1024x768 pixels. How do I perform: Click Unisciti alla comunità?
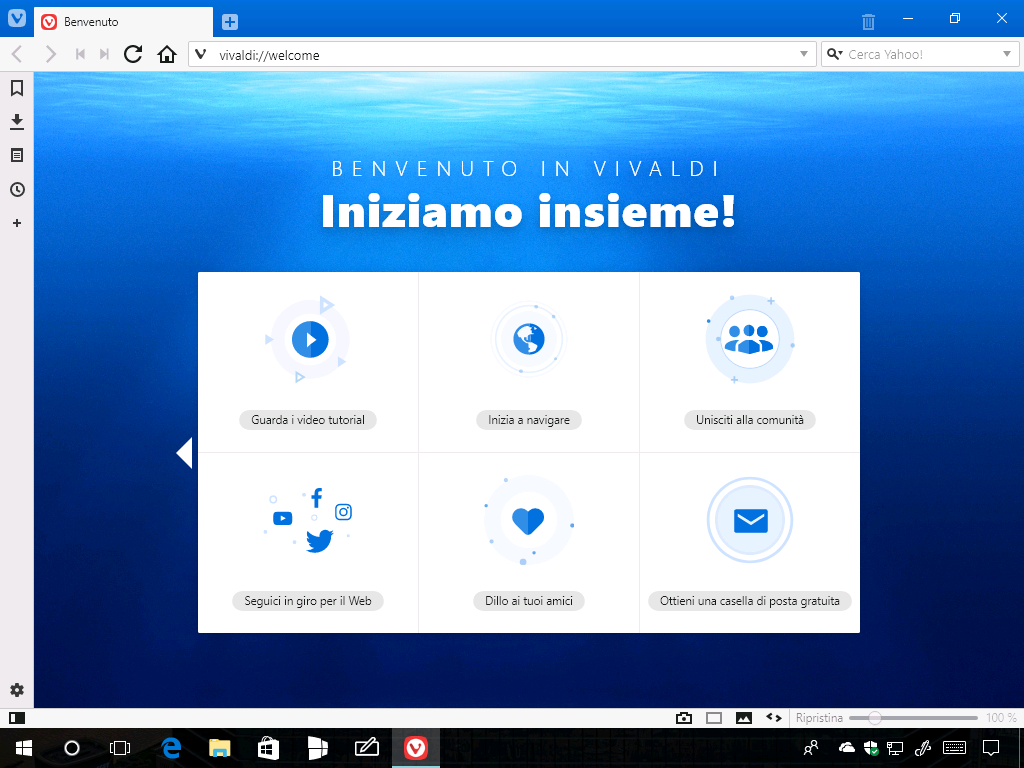(750, 420)
